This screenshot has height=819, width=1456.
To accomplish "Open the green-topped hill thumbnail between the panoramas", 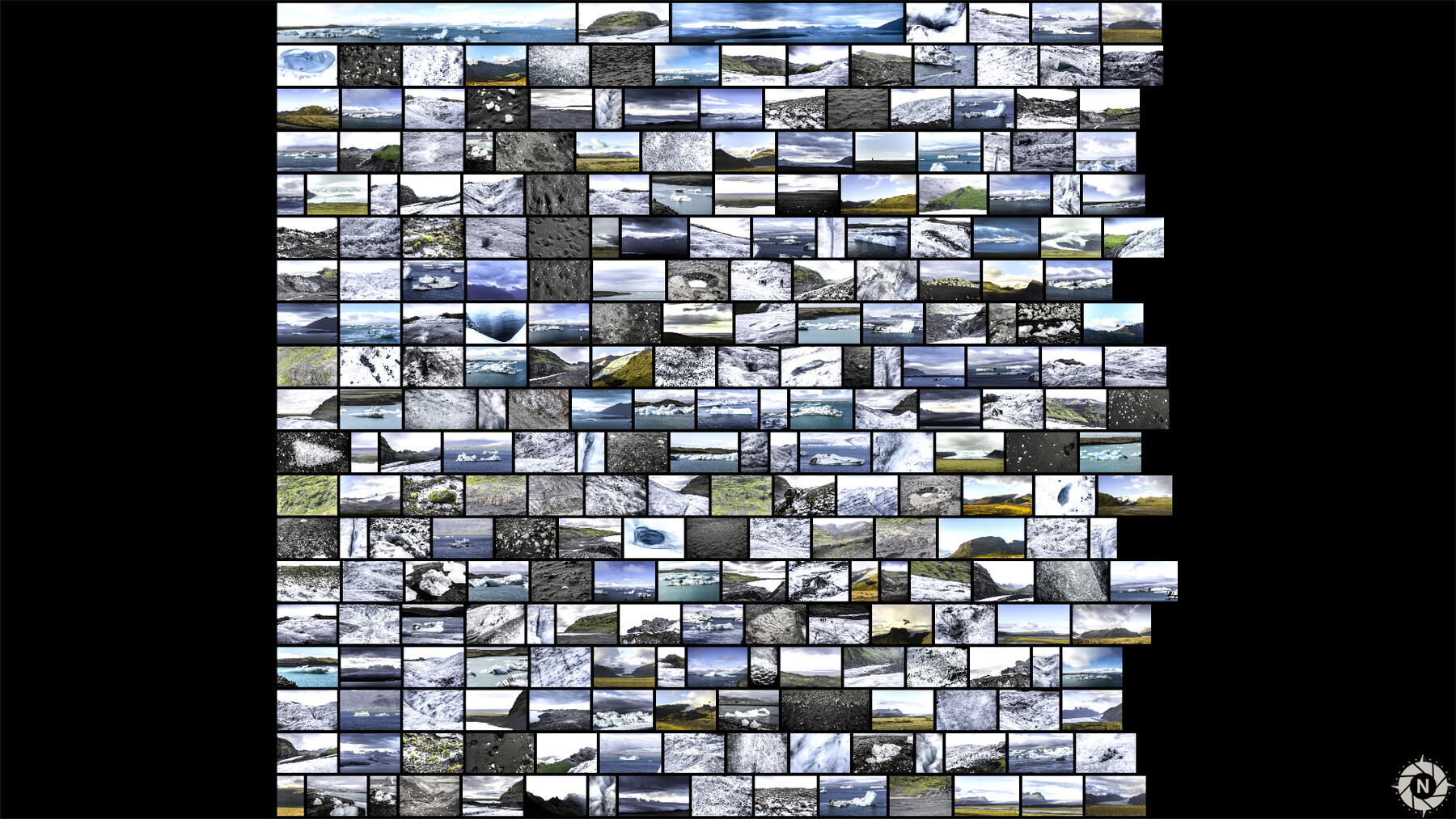I will tap(624, 23).
